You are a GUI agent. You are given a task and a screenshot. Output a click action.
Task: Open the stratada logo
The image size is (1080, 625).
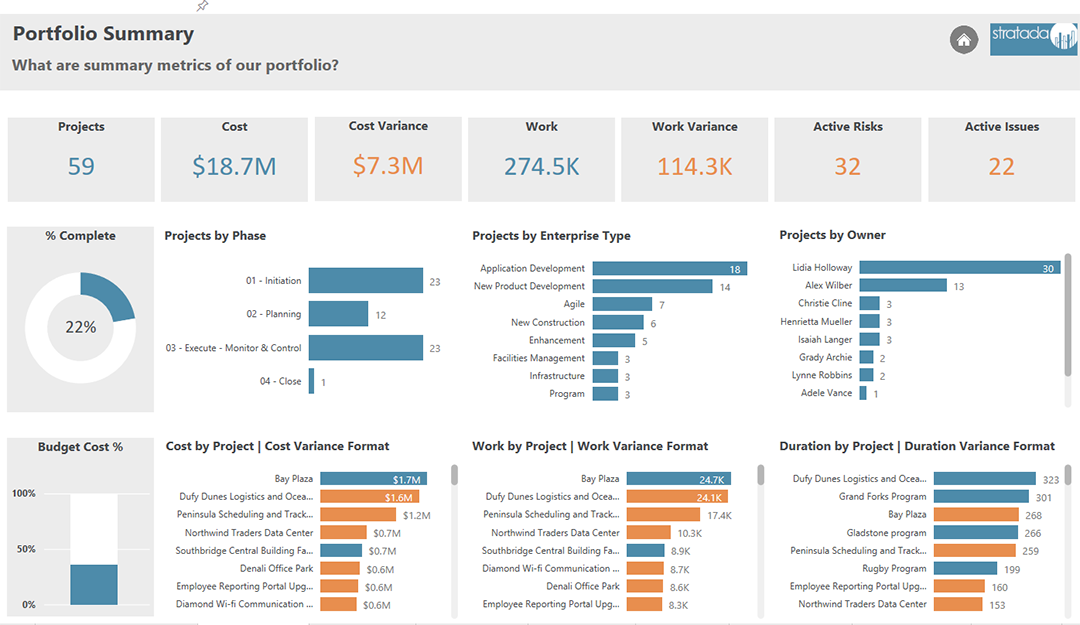[x=1033, y=39]
